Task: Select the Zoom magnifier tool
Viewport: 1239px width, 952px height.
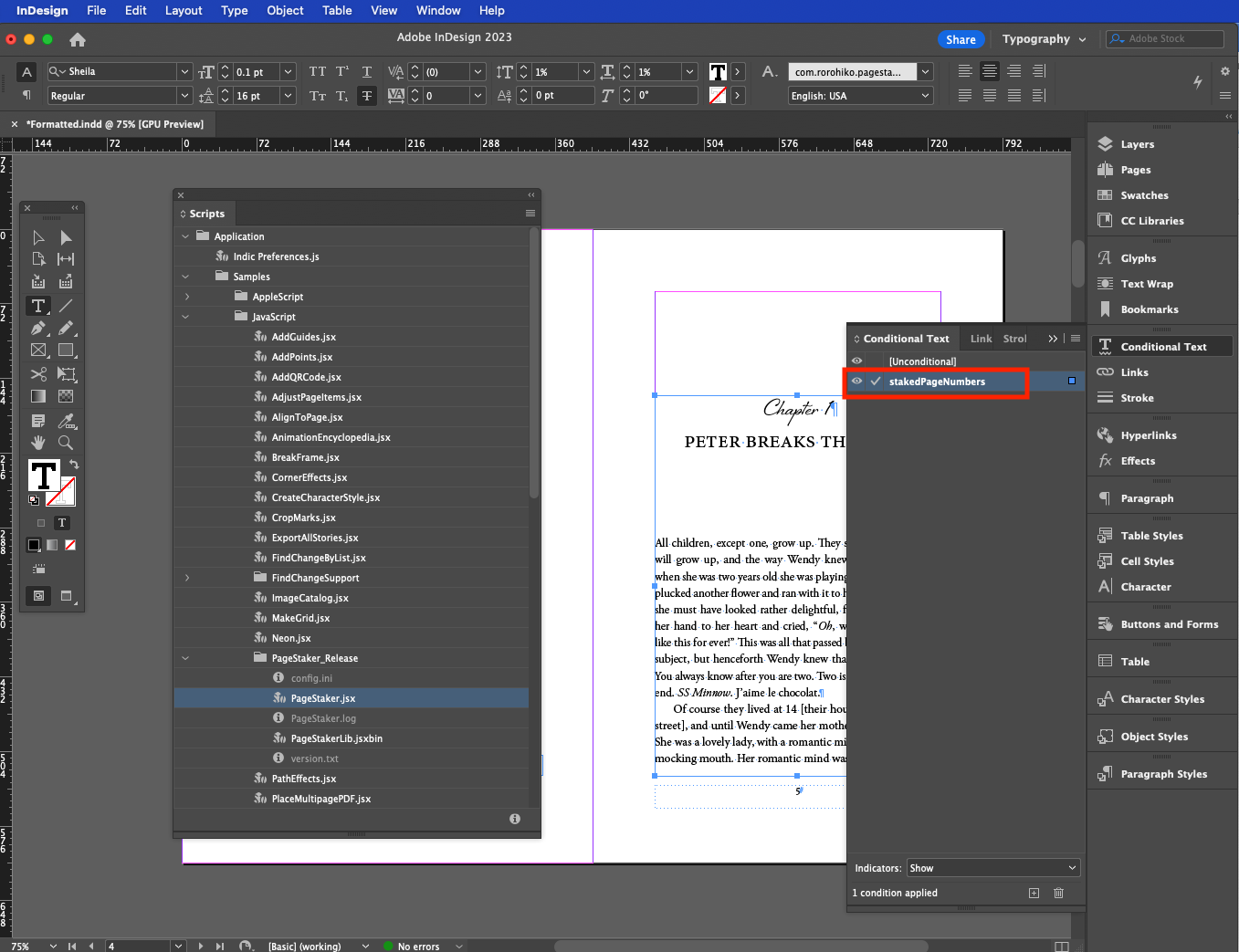Action: pos(66,443)
